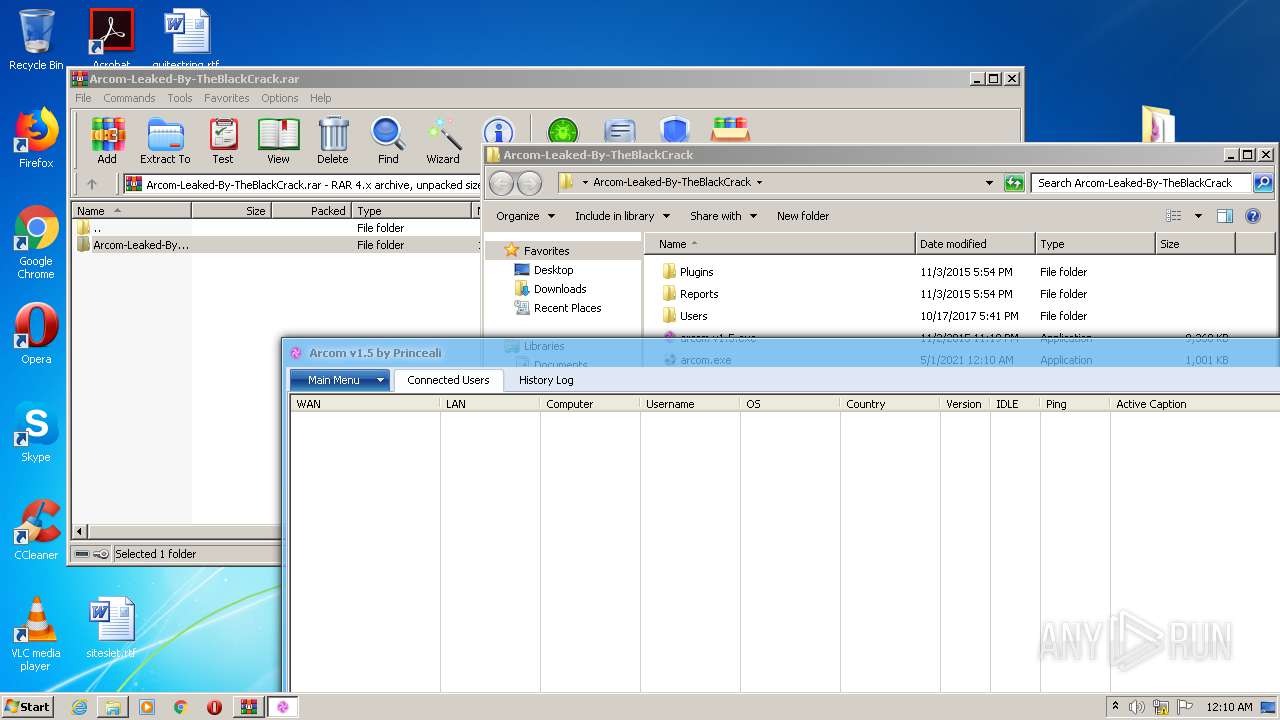1280x720 pixels.
Task: Open the address bar history dropdown
Action: (989, 183)
